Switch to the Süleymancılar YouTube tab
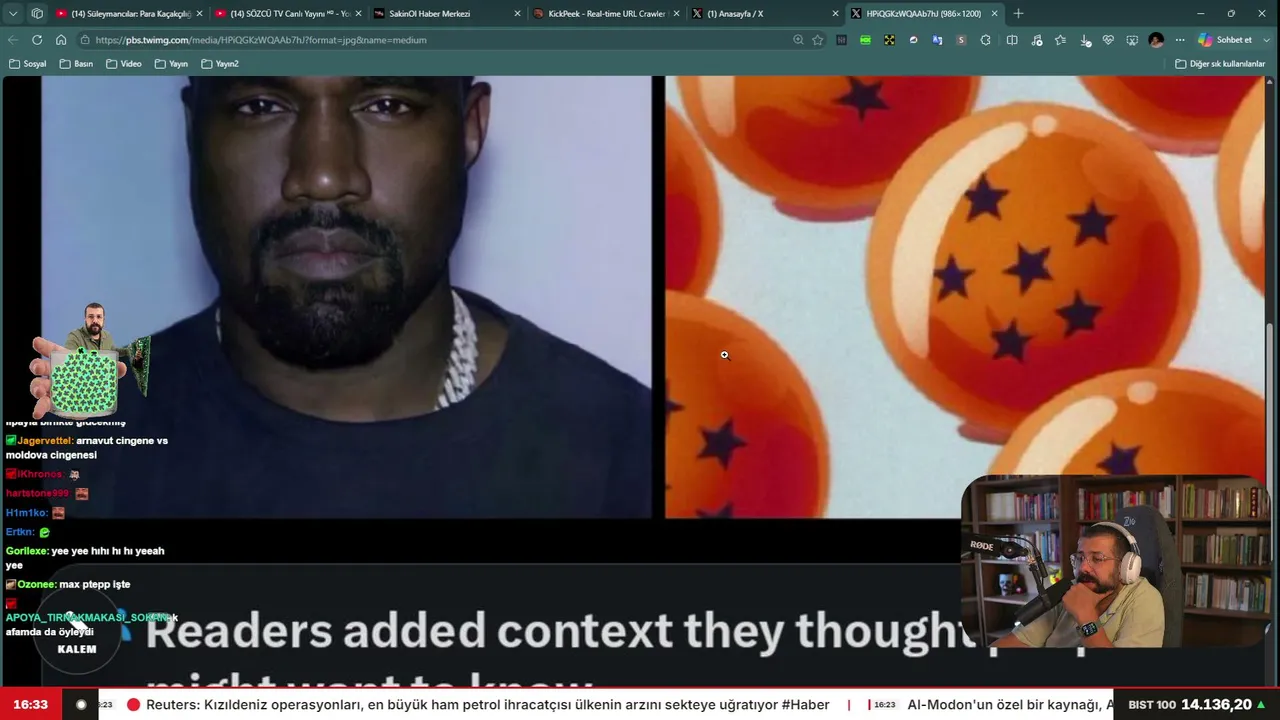The width and height of the screenshot is (1280, 720). pyautogui.click(x=129, y=13)
